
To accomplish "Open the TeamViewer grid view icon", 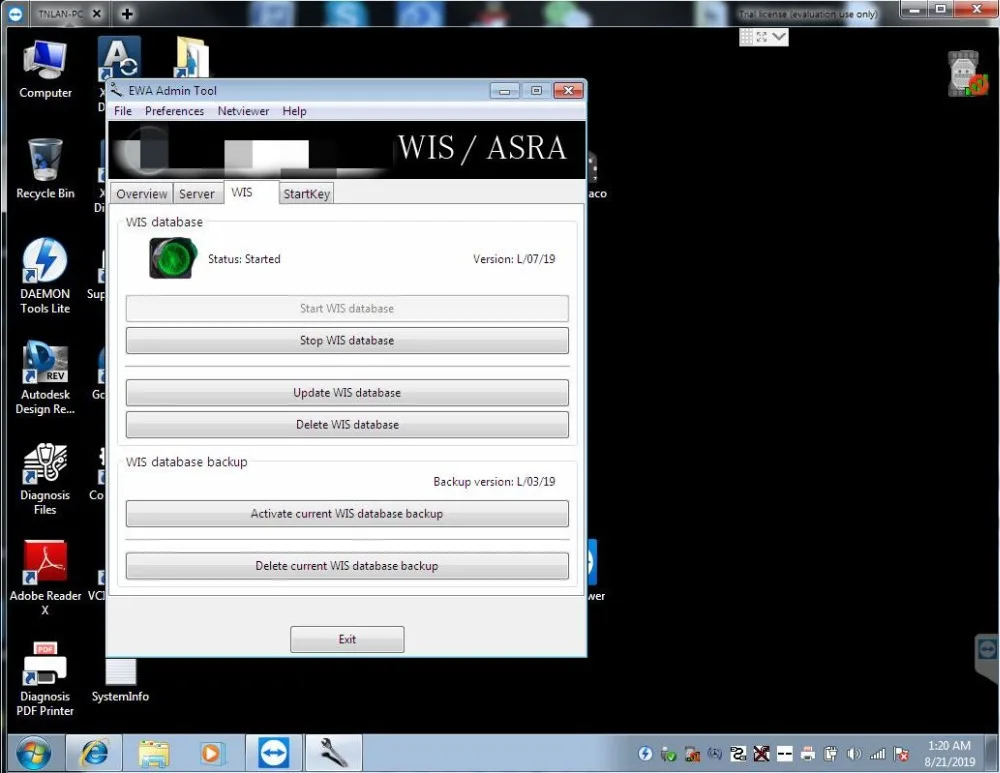I will [x=746, y=37].
